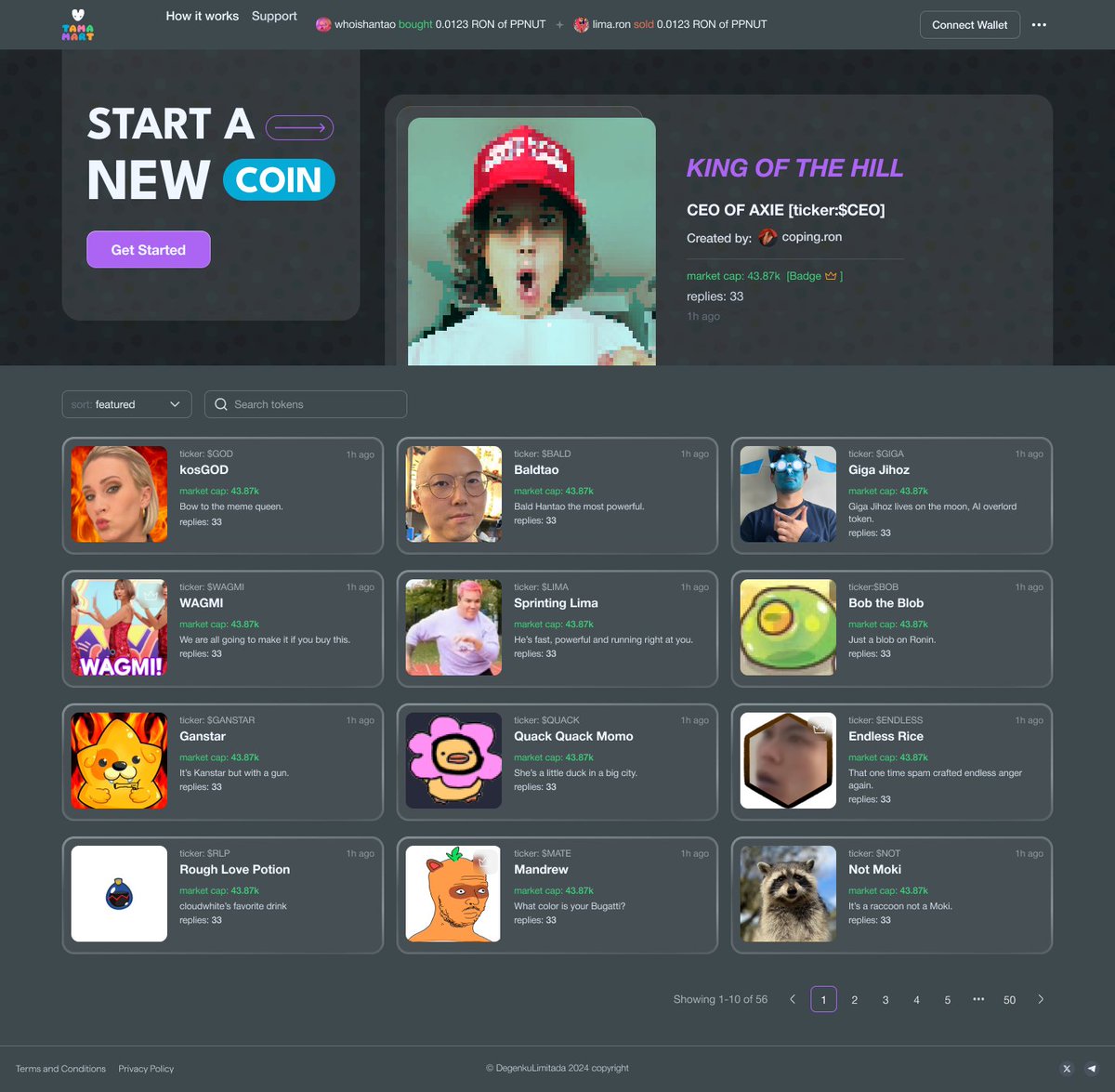Click the ticker: $QUACK text
Image resolution: width=1115 pixels, height=1092 pixels.
[546, 720]
